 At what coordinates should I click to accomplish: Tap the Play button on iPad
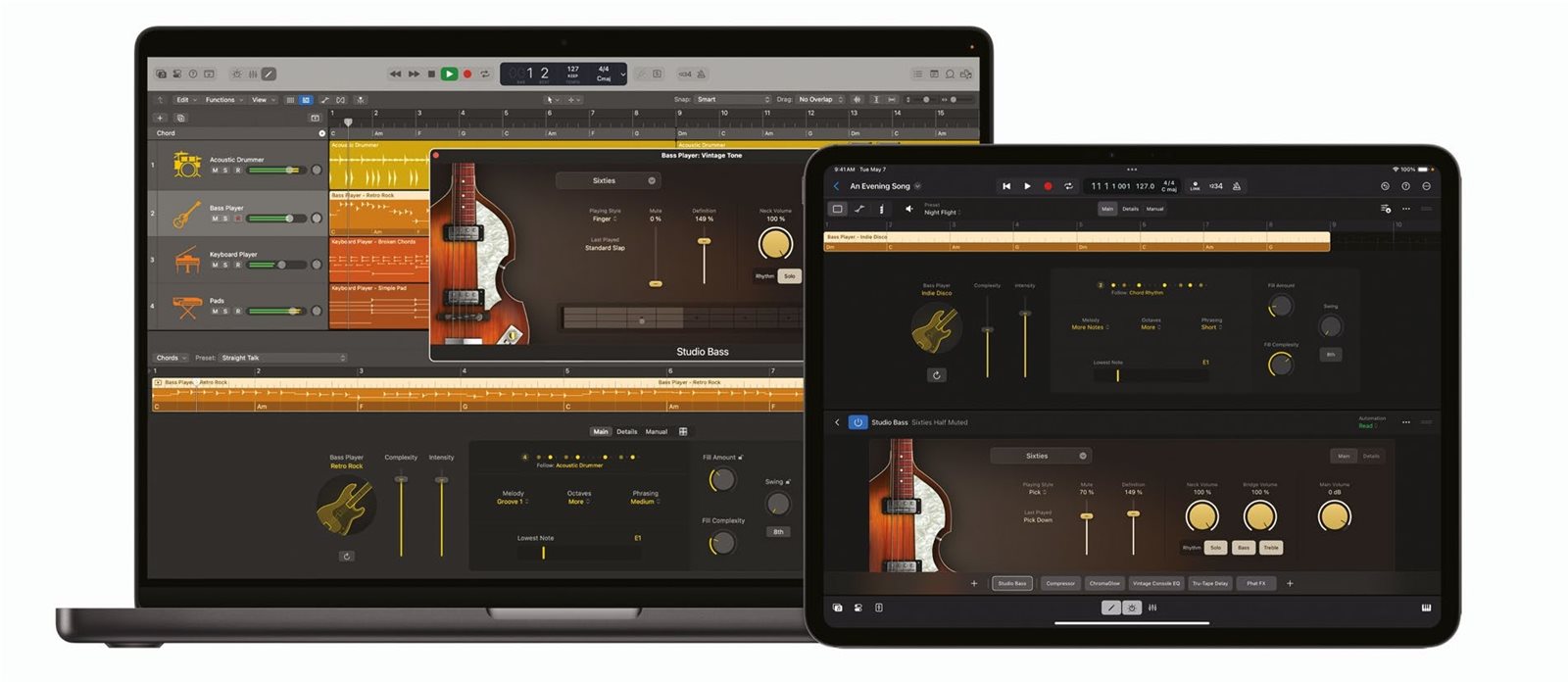(1027, 186)
